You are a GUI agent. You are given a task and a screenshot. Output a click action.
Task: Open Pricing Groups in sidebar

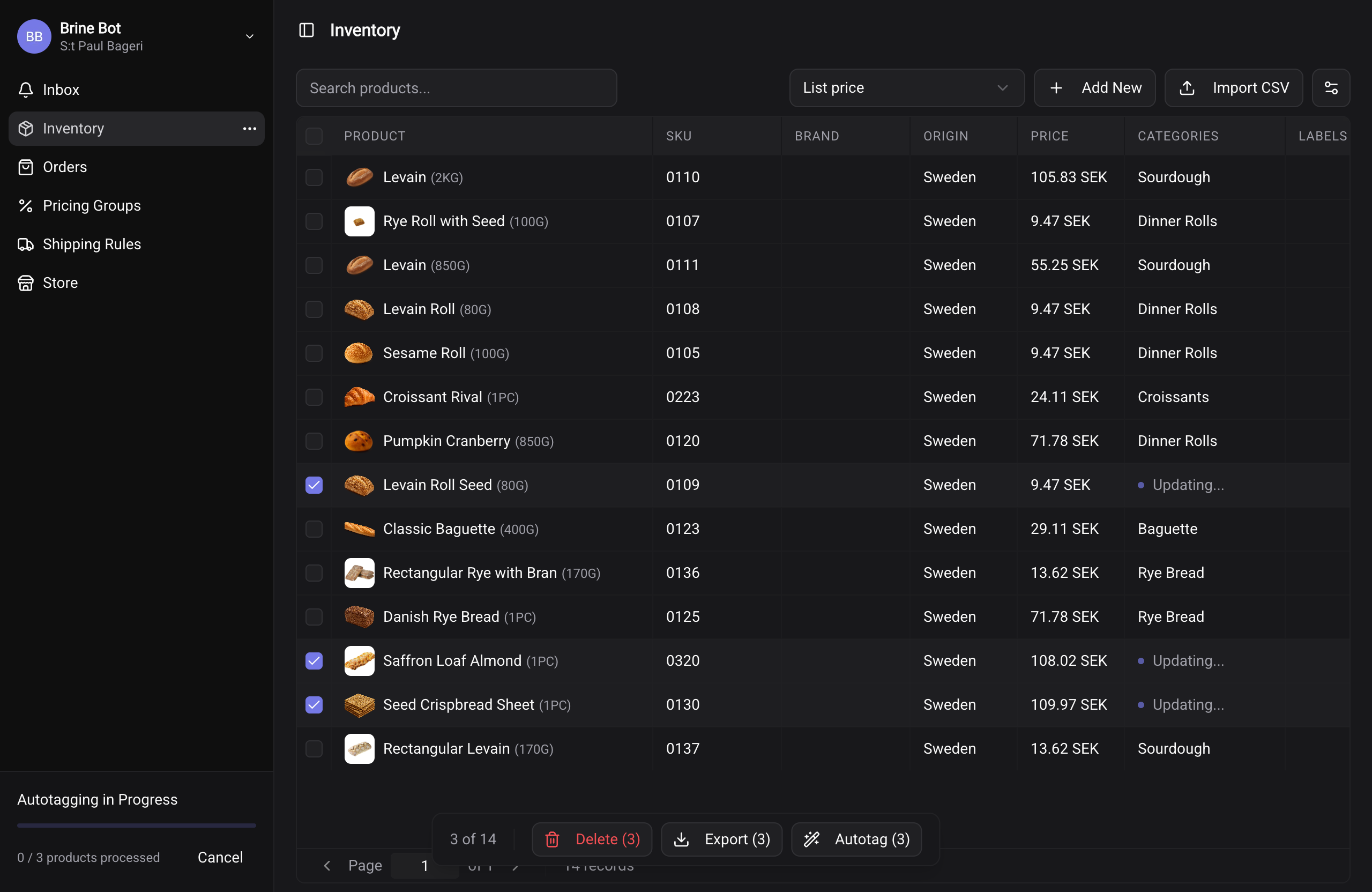[x=91, y=205]
